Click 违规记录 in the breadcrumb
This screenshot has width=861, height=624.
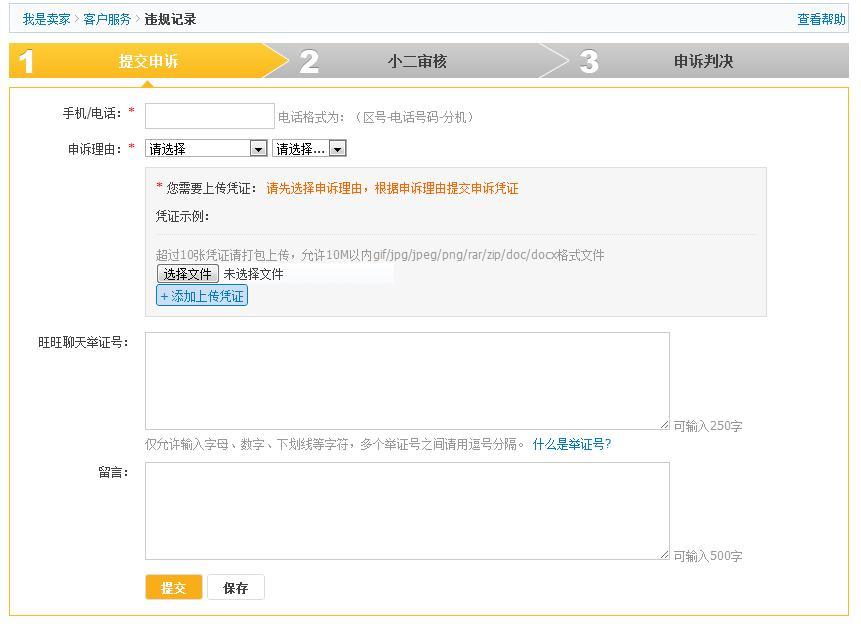click(x=170, y=19)
